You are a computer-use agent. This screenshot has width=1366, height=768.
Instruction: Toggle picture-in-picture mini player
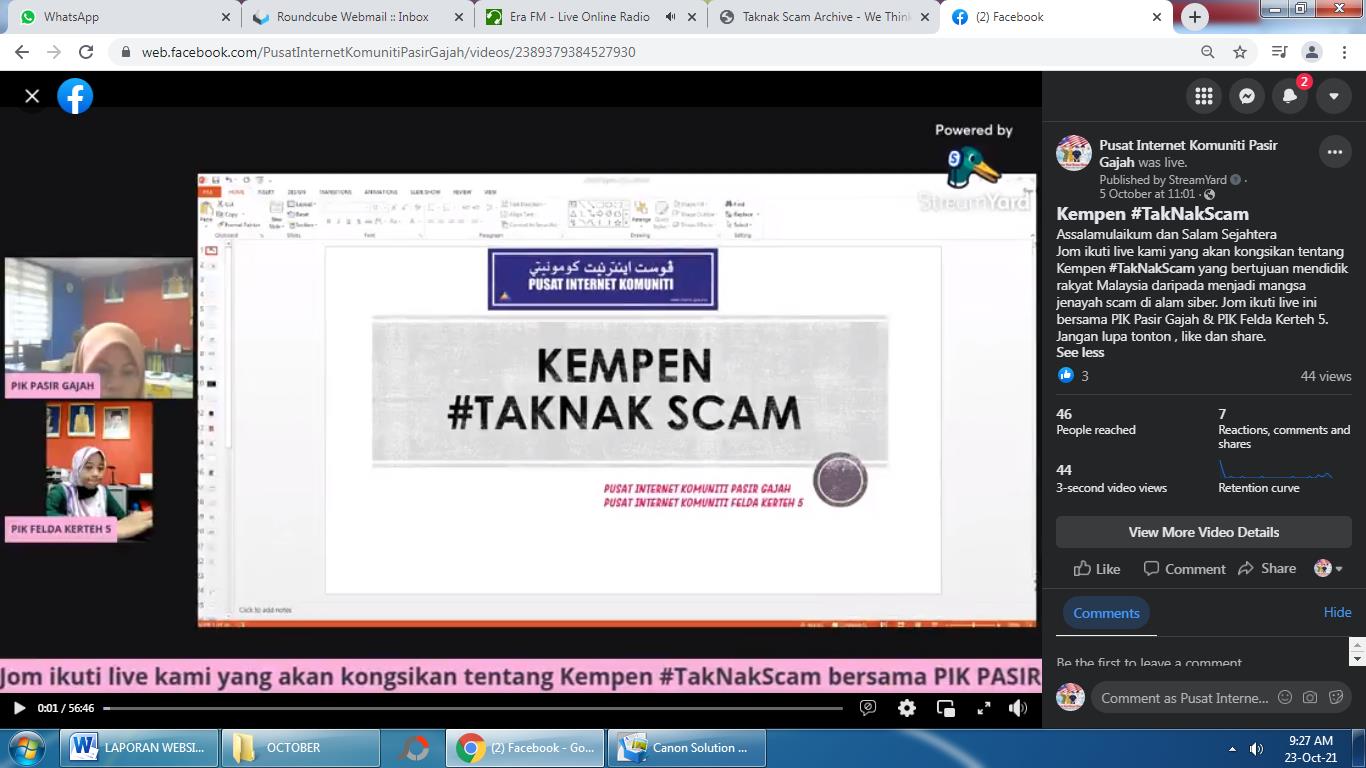[945, 708]
